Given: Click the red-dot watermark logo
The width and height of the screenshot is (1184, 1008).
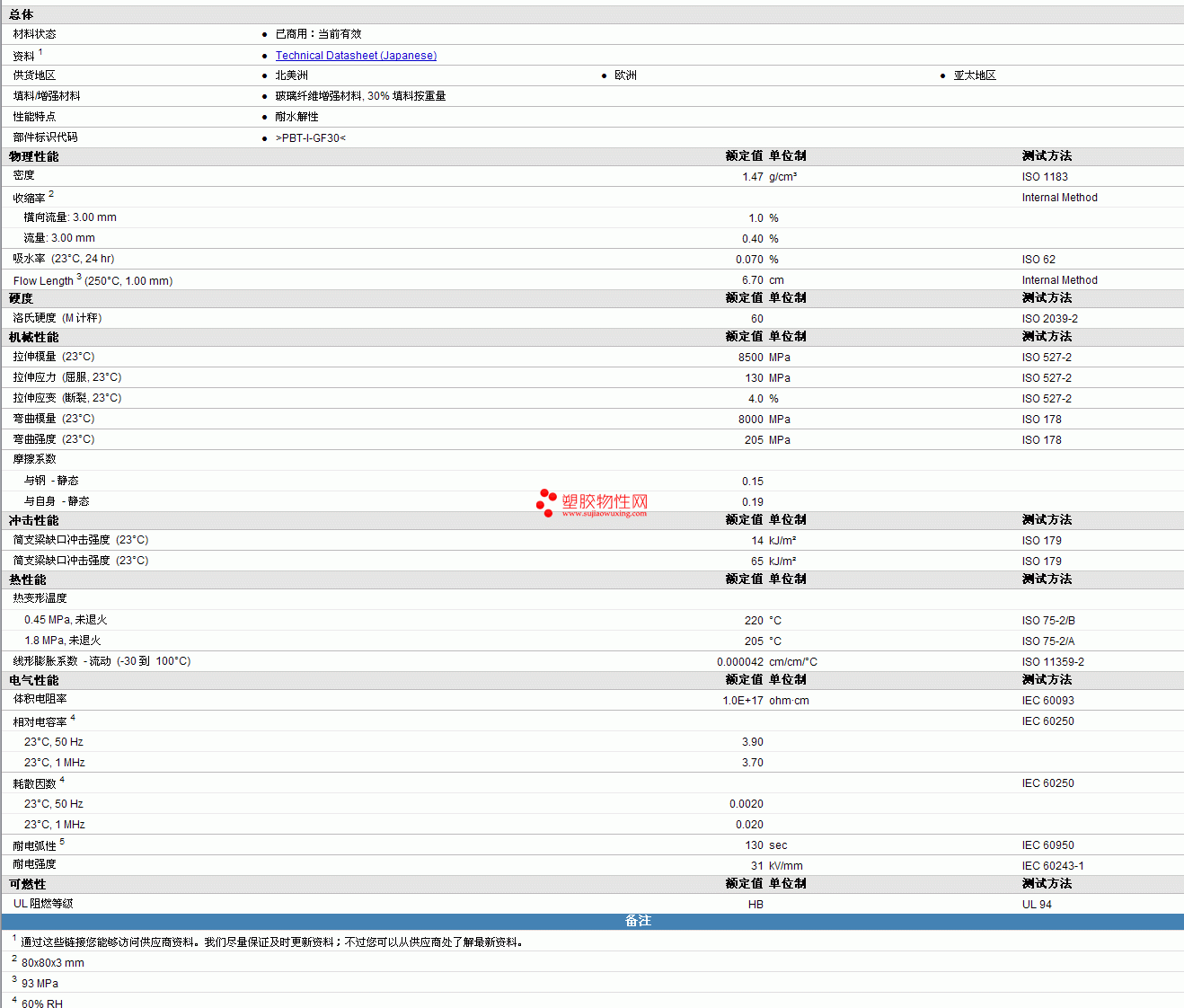Looking at the screenshot, I should point(545,502).
